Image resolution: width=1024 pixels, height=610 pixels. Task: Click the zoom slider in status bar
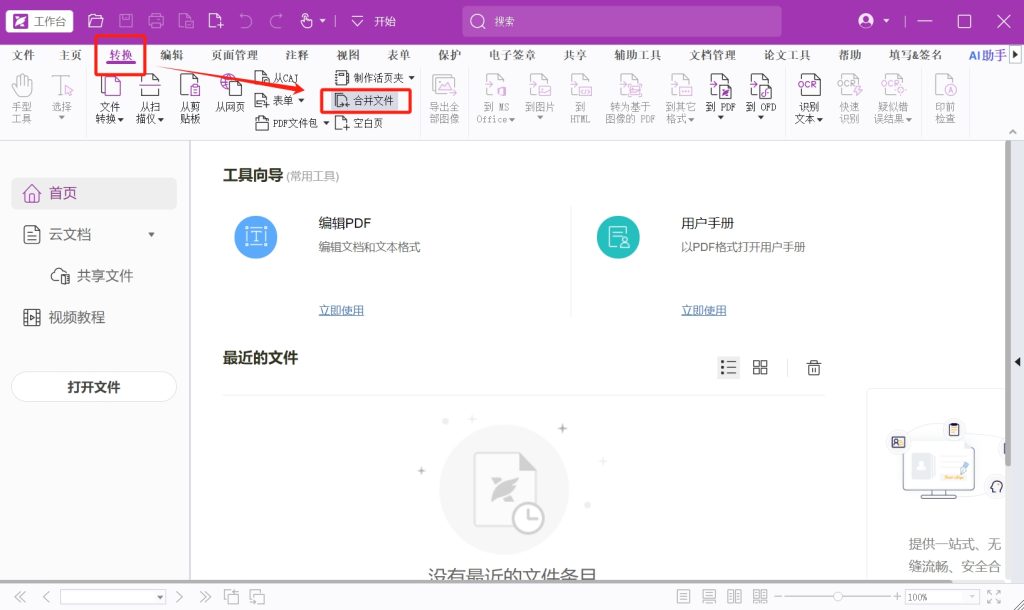(838, 597)
